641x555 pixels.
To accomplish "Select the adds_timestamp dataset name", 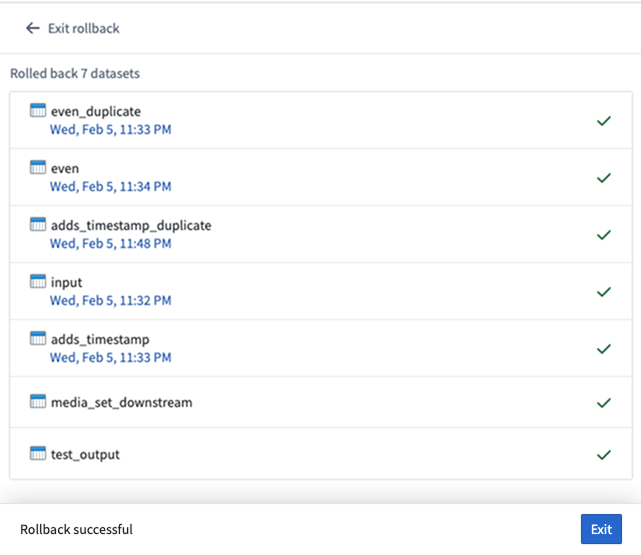I will [99, 339].
